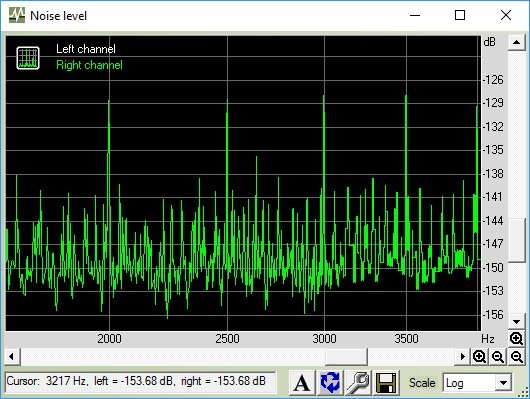Click the vertical scrollbar up arrow near dB

coord(516,42)
